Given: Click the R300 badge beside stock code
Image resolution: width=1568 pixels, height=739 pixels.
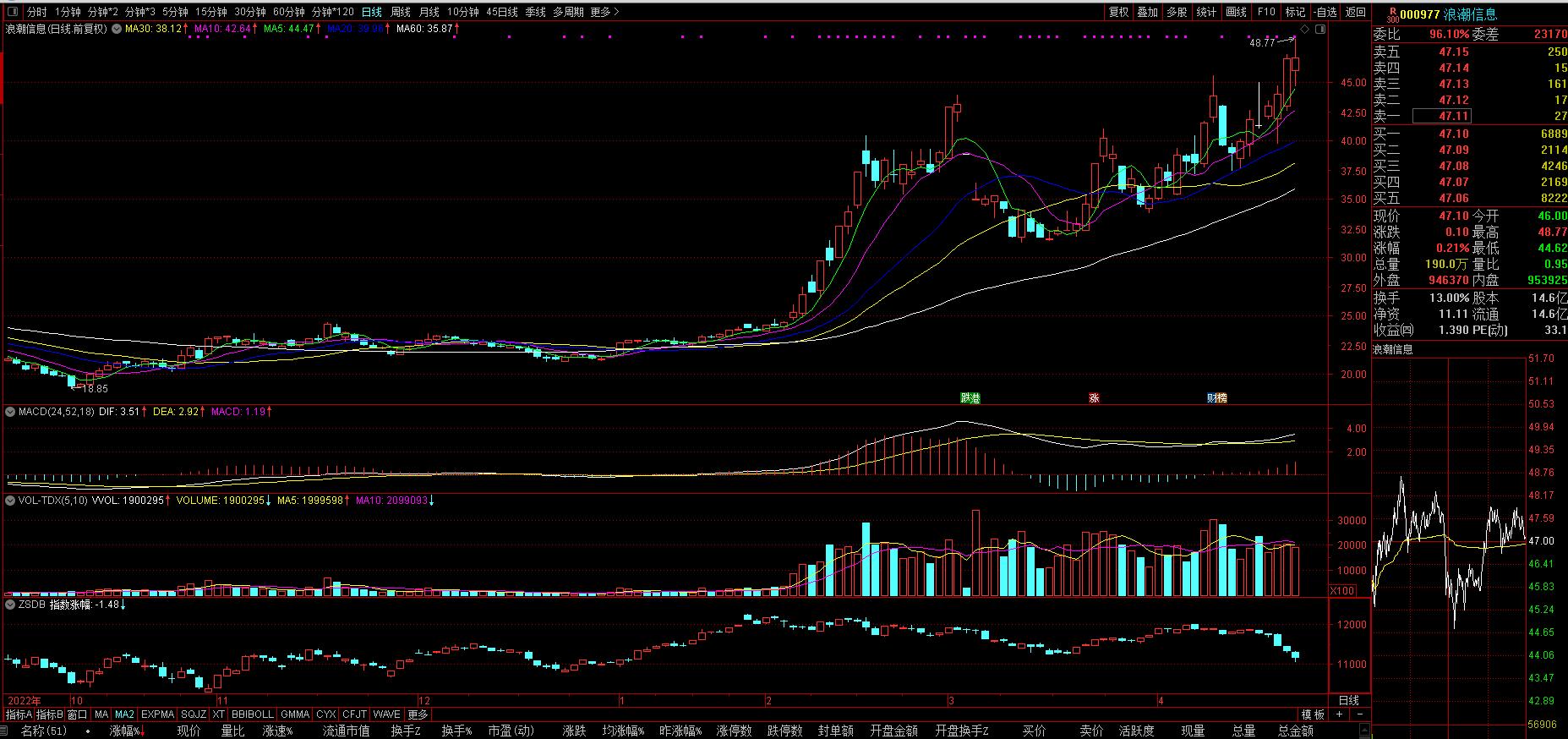Looking at the screenshot, I should (x=1392, y=14).
